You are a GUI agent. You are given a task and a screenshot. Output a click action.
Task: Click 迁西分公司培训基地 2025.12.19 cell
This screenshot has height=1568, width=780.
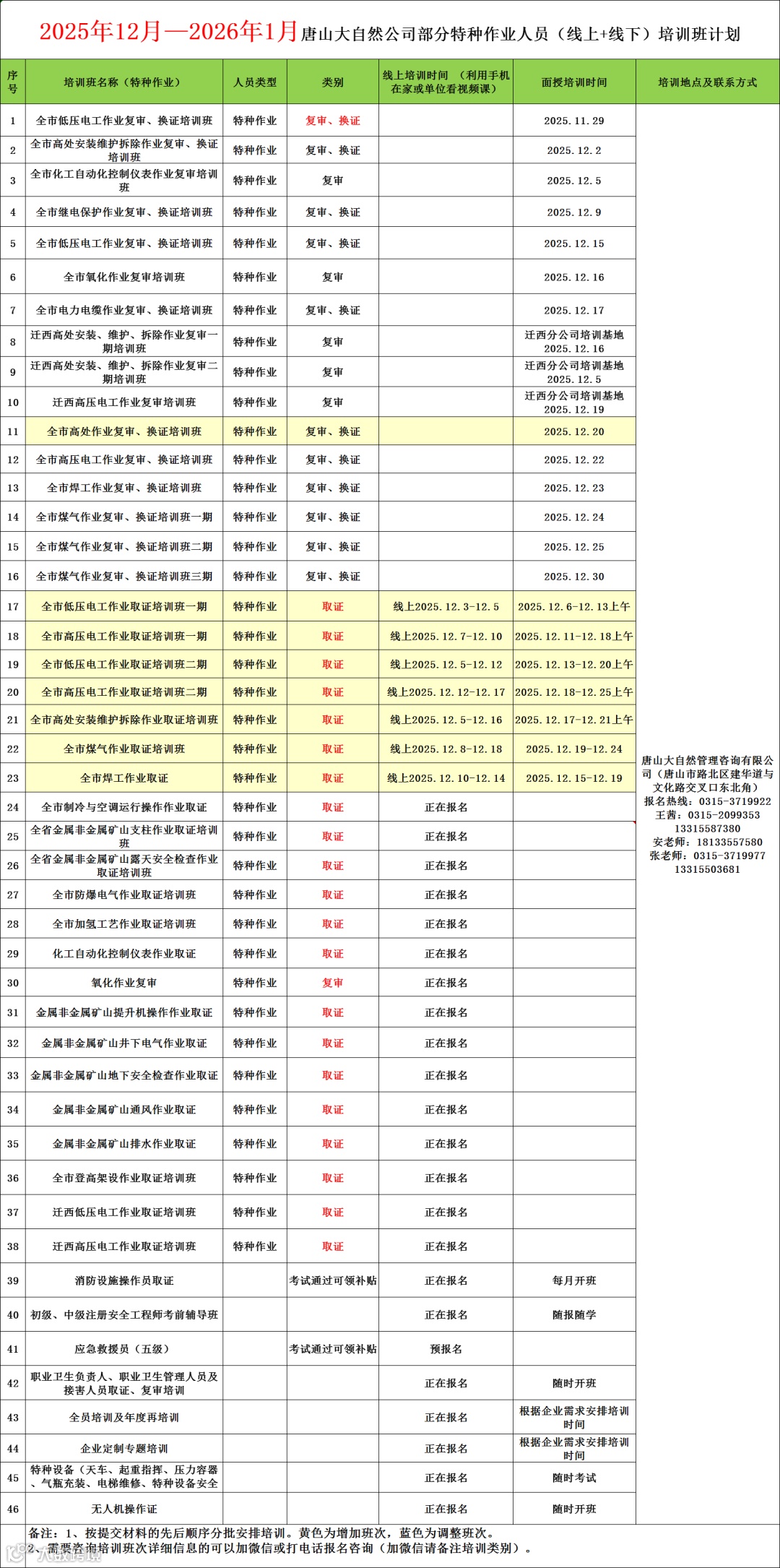pos(574,402)
